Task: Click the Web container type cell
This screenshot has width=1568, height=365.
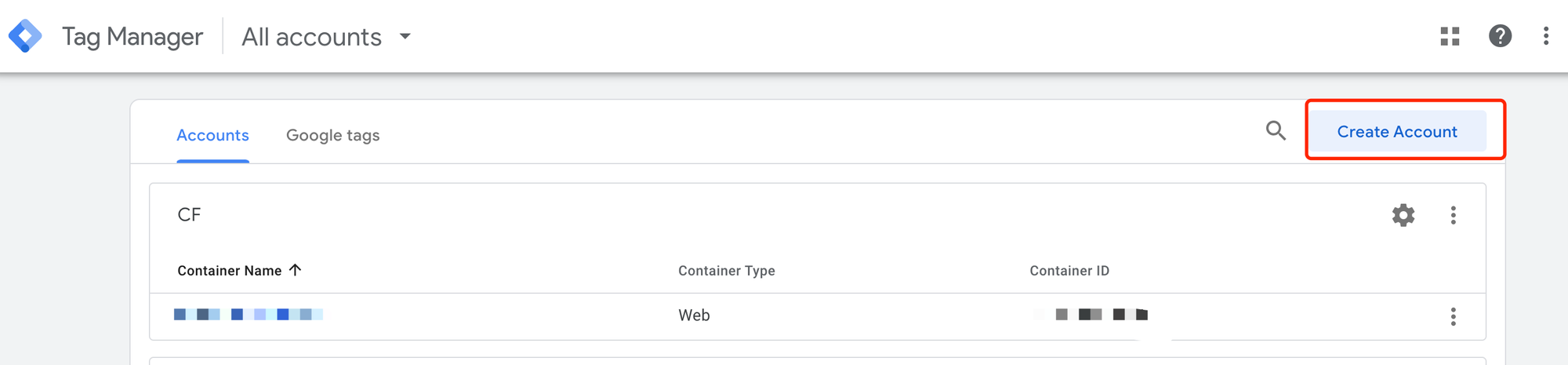Action: 694,316
